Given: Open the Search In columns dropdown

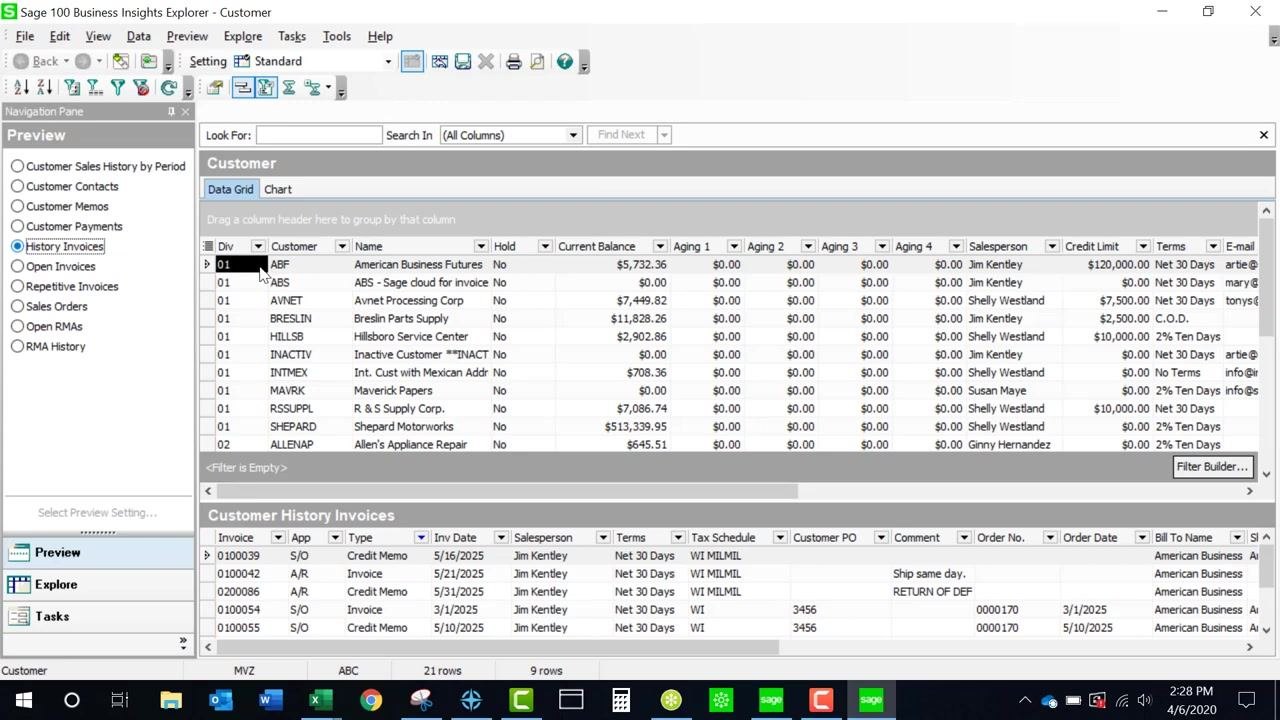Looking at the screenshot, I should (573, 135).
